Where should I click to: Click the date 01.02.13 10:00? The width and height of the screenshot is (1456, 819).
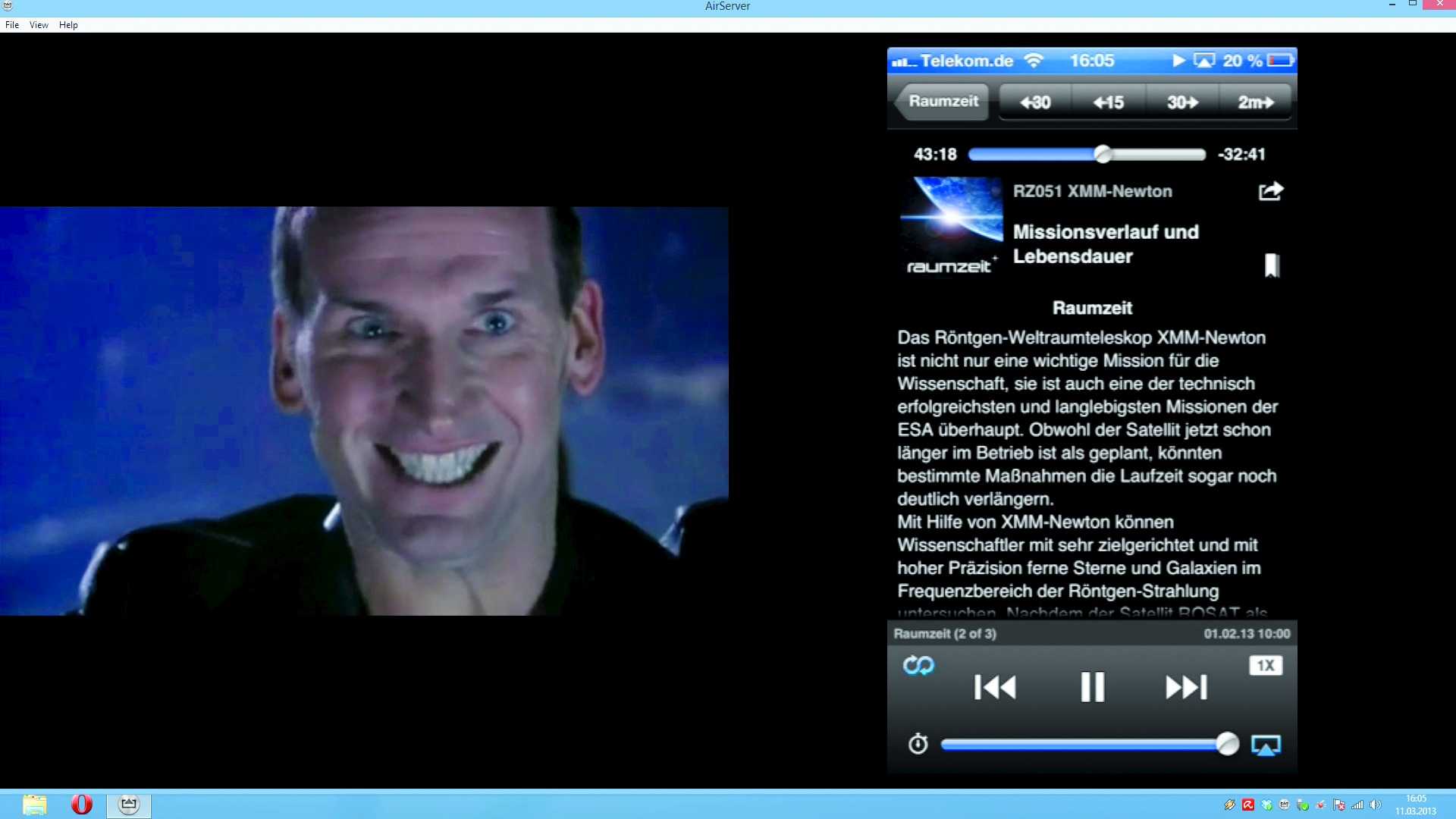tap(1247, 633)
